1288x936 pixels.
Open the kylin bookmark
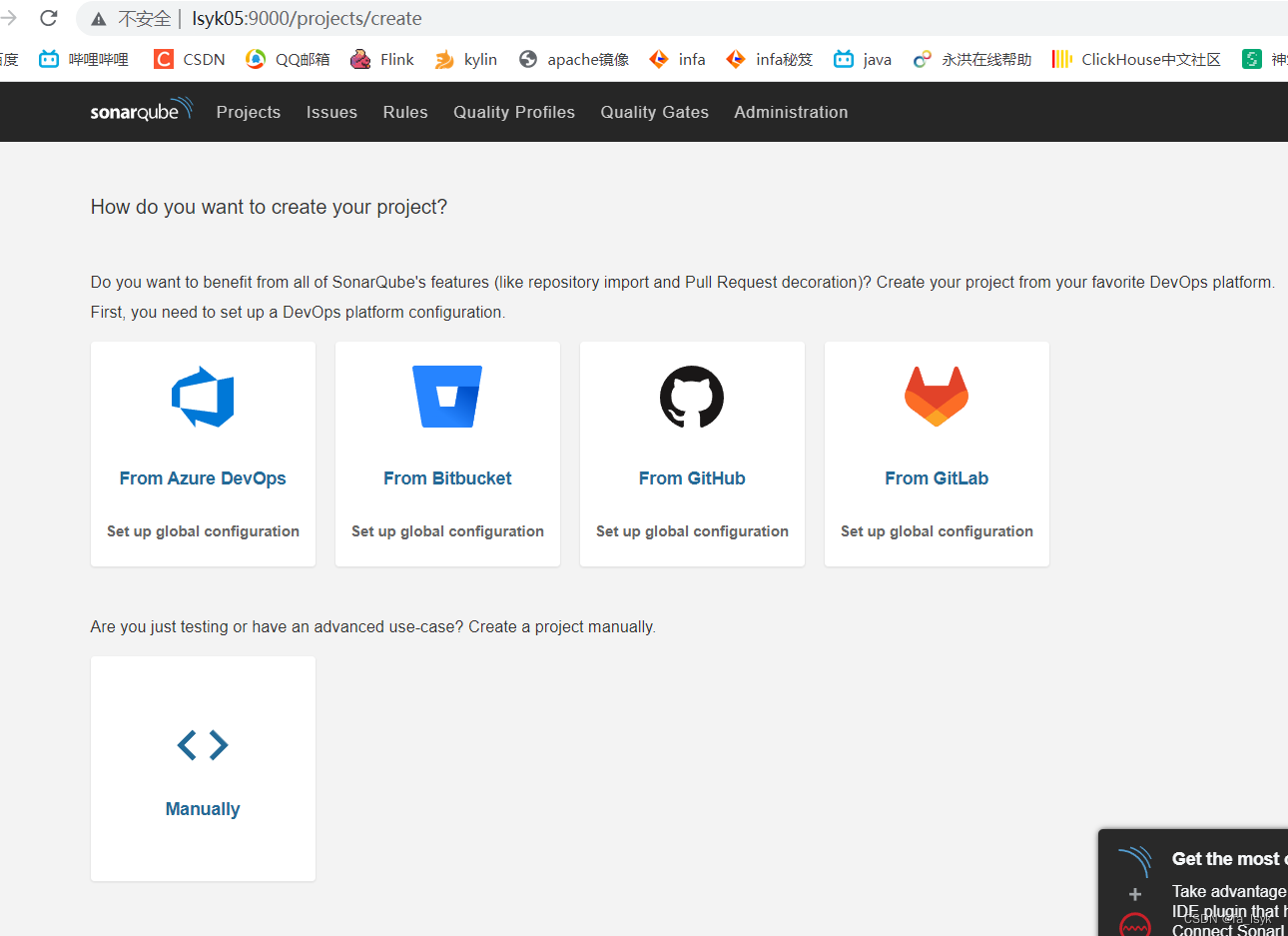[x=466, y=59]
